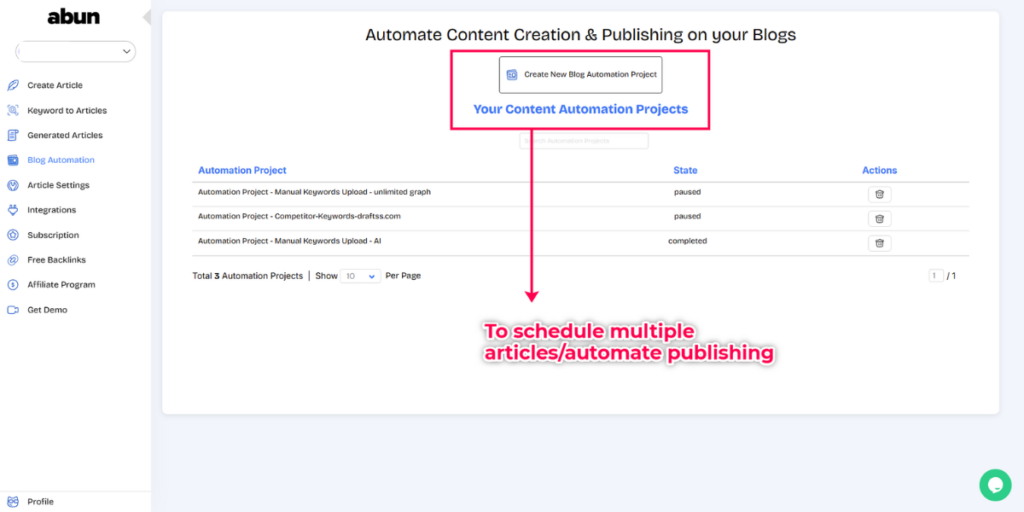This screenshot has height=512, width=1024.
Task: Delete the Competitor-Keywords-draftss.com project
Action: [879, 219]
